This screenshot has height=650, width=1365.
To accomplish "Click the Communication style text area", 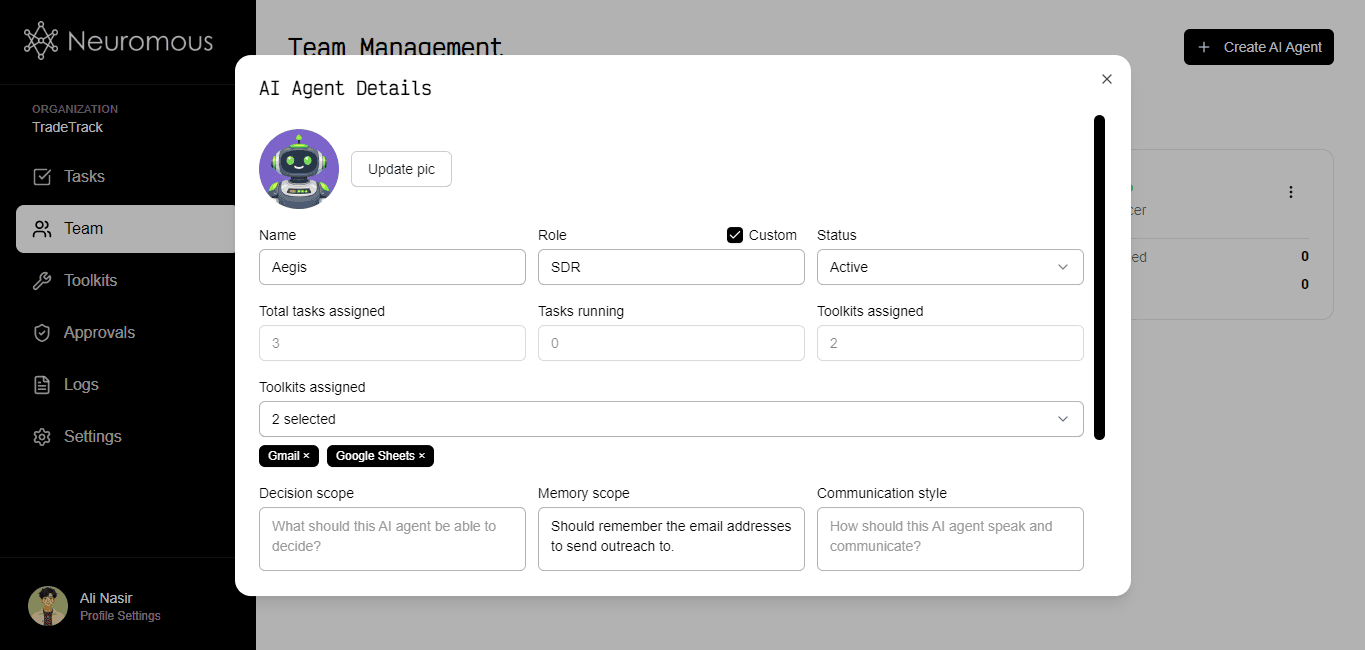I will pyautogui.click(x=950, y=539).
